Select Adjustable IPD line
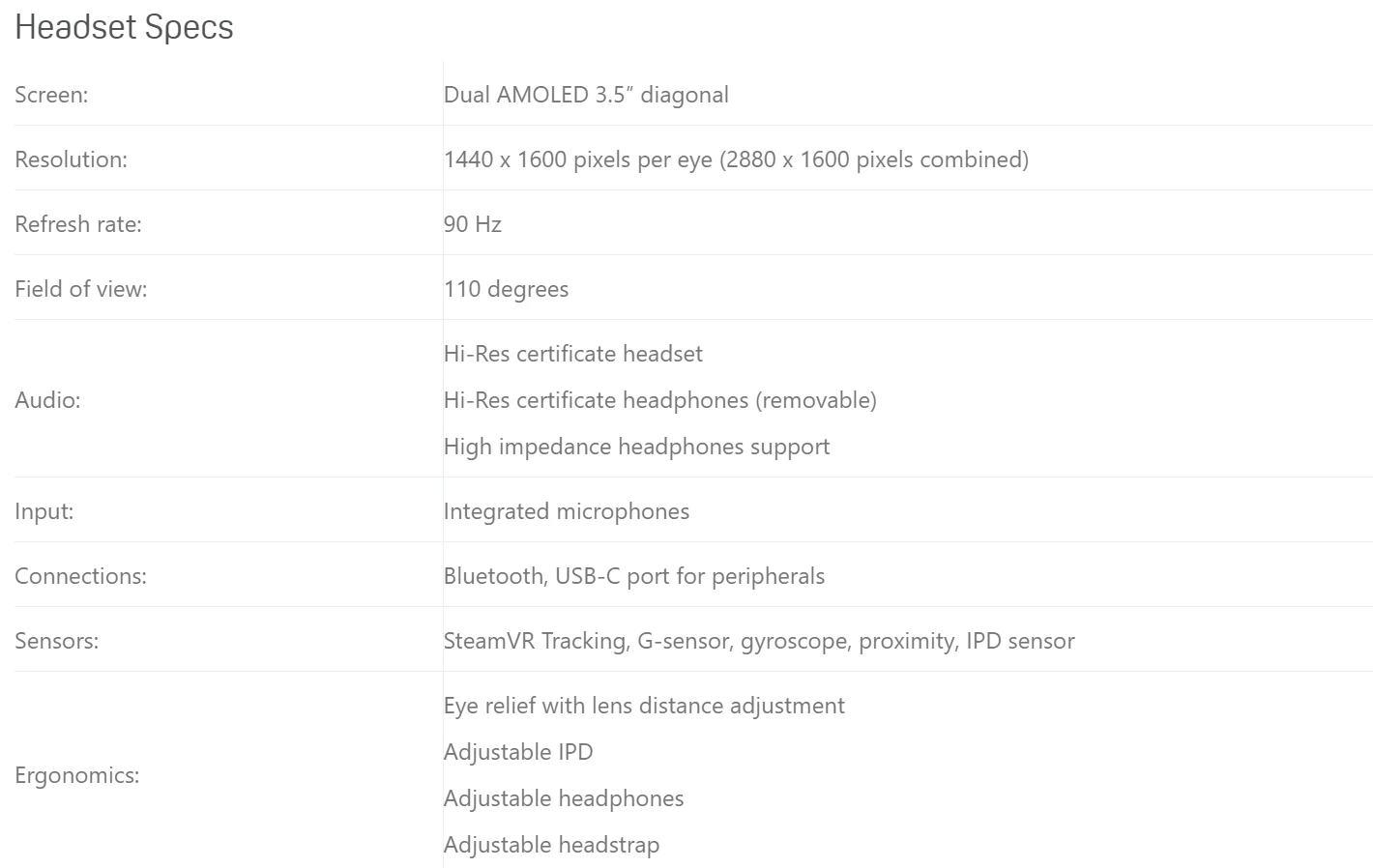Screen dimensions: 1373x868 518,752
